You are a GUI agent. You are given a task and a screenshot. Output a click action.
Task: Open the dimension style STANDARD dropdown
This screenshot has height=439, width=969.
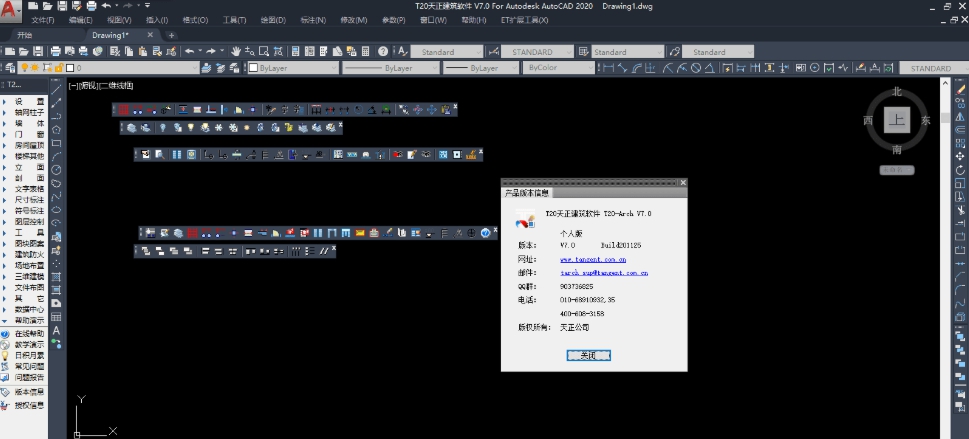(538, 52)
